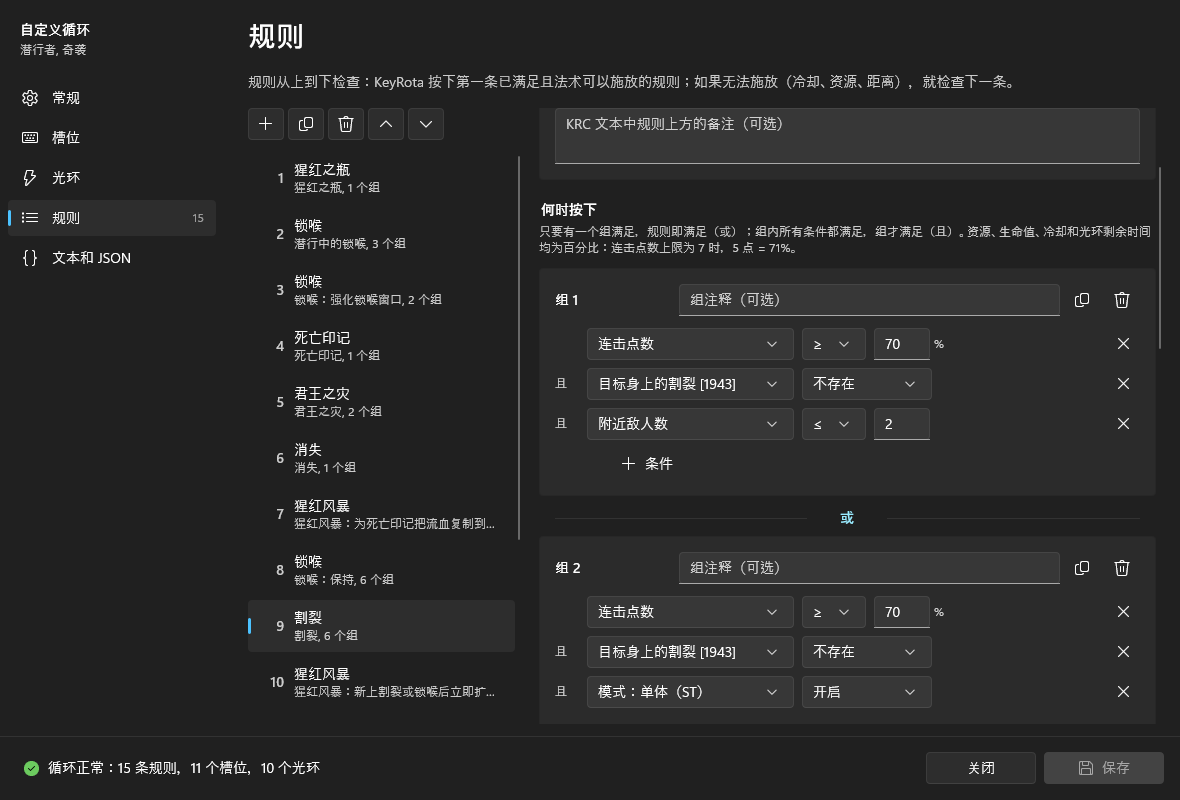Add a condition with + 条件 in 组 1
The image size is (1180, 800).
pos(647,464)
